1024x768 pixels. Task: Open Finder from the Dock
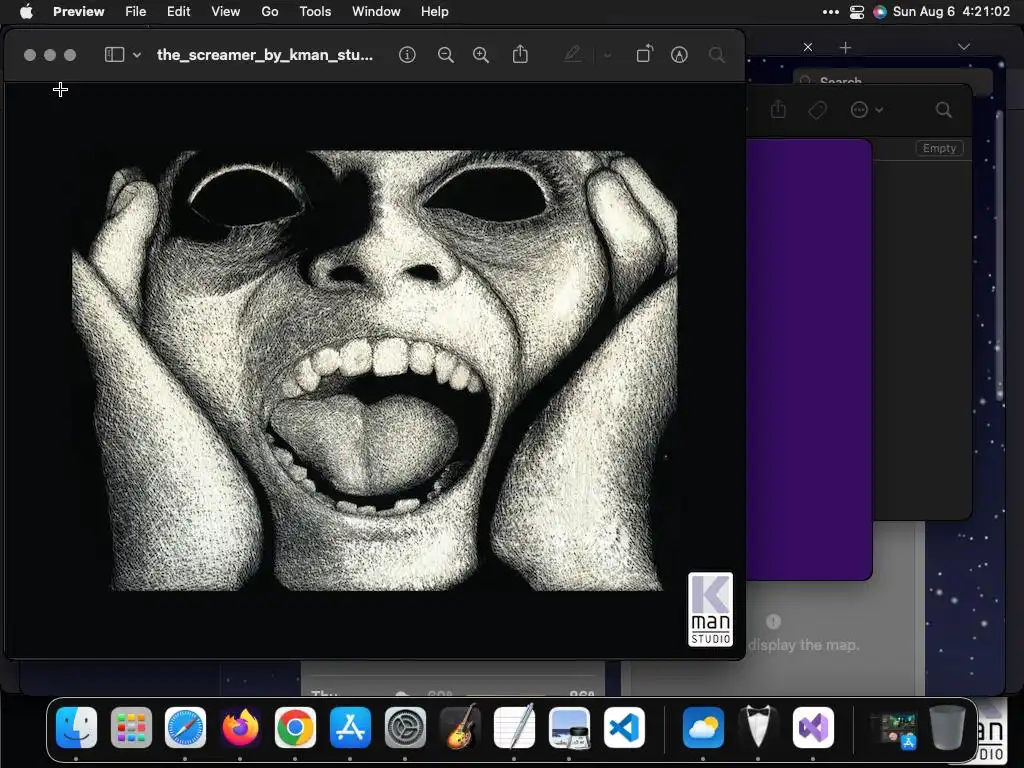(x=76, y=727)
